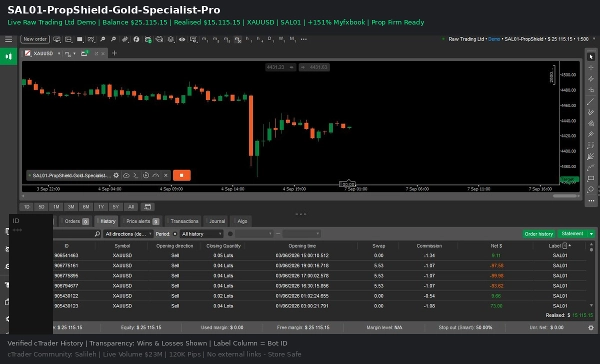Select the trend line drawing tool
Image resolution: width=600 pixels, height=364 pixels.
[591, 101]
